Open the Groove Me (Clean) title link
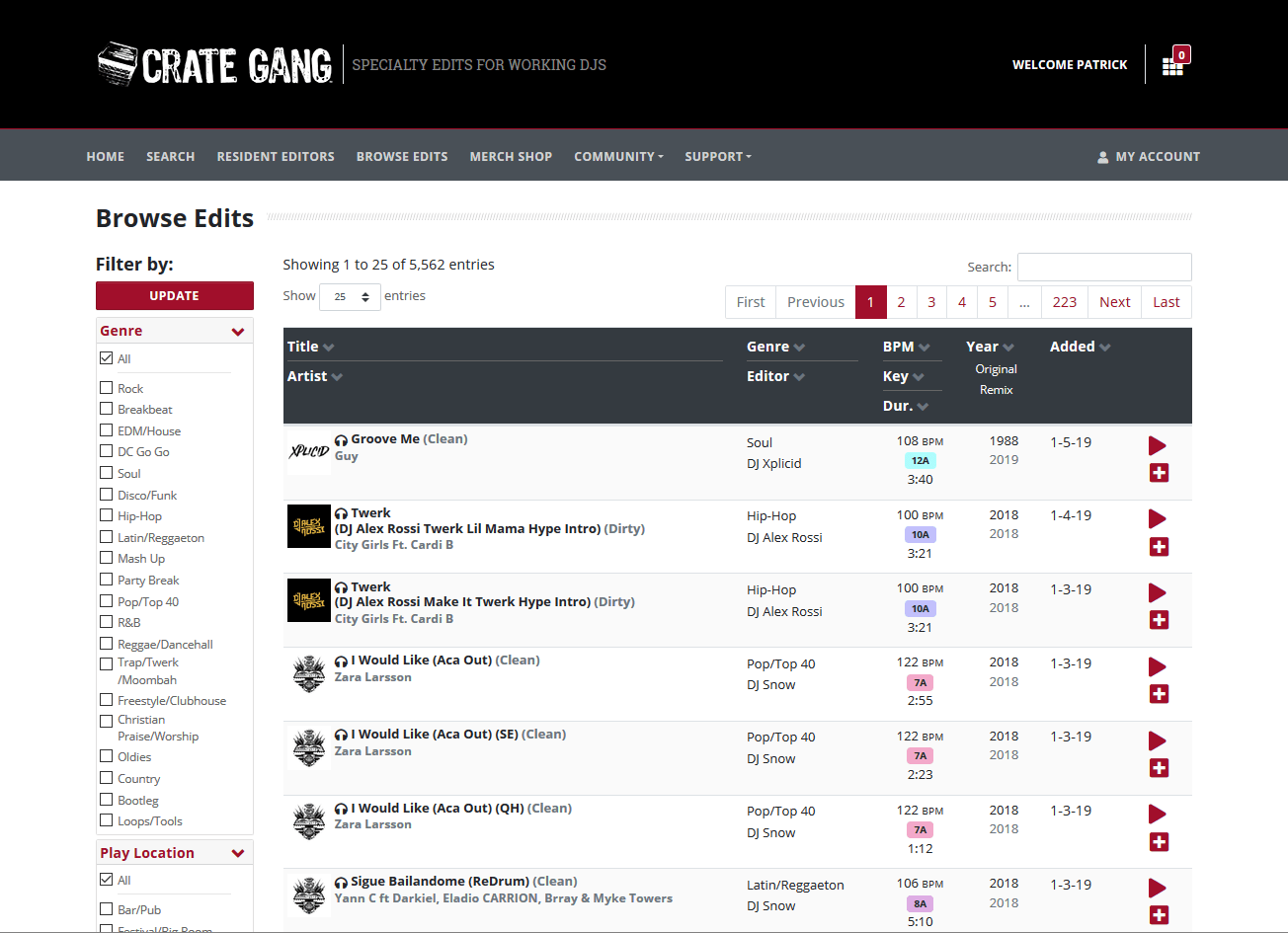This screenshot has width=1288, height=933. (x=409, y=439)
